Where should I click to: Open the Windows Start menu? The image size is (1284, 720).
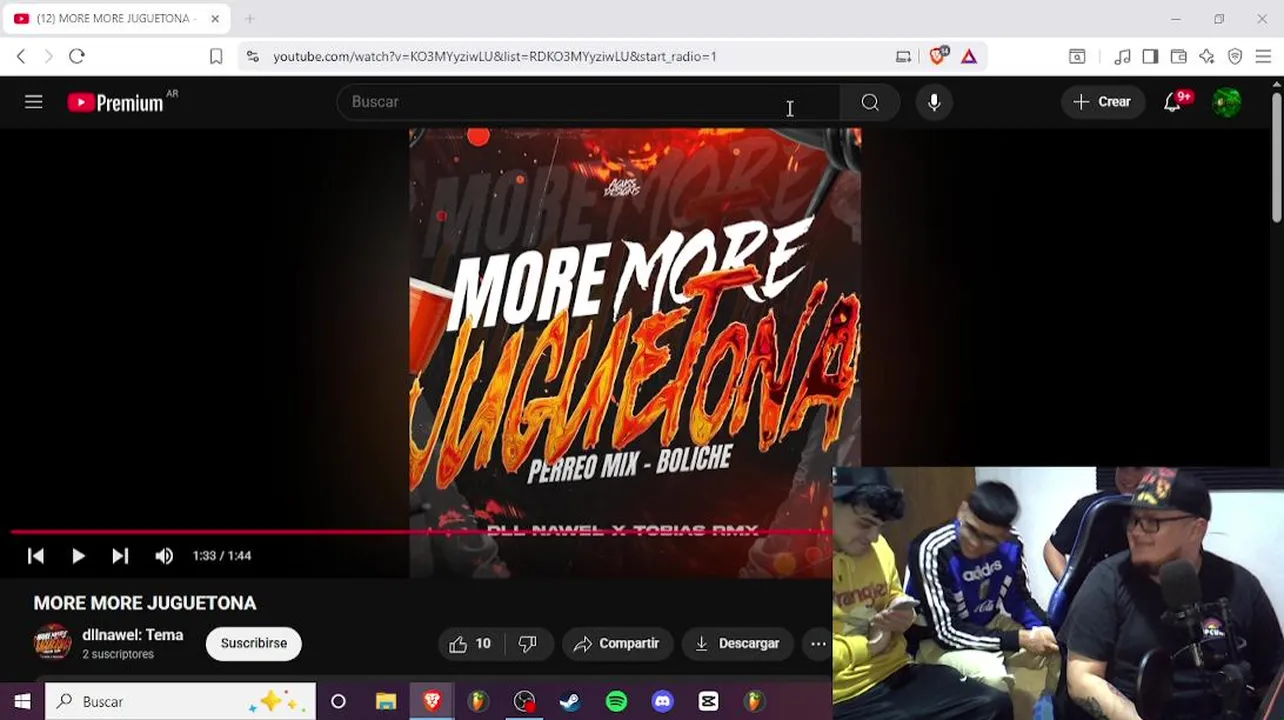pyautogui.click(x=22, y=702)
